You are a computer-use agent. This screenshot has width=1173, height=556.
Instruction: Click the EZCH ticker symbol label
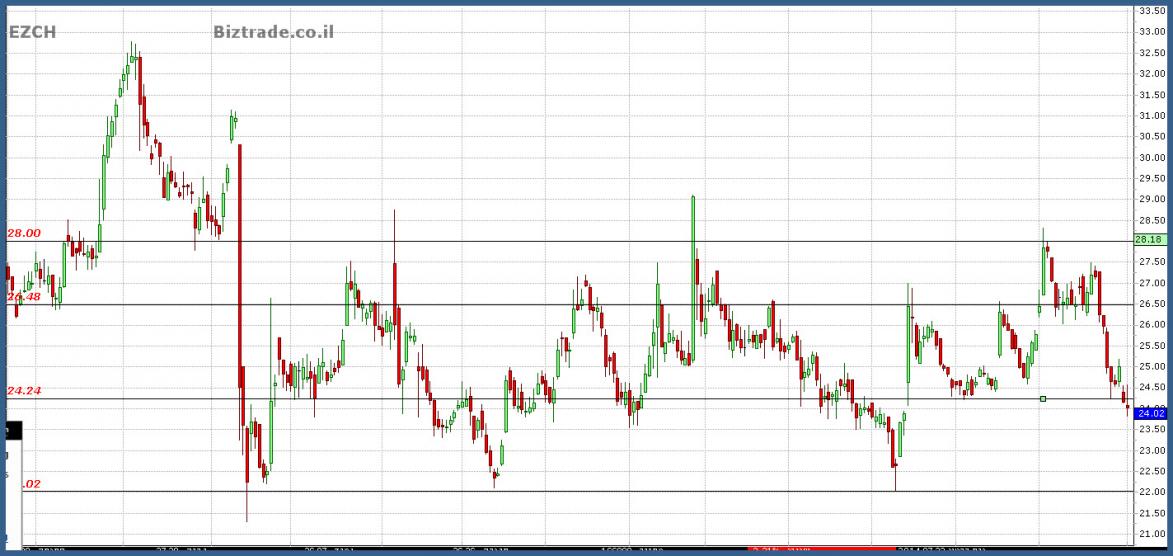pos(32,32)
